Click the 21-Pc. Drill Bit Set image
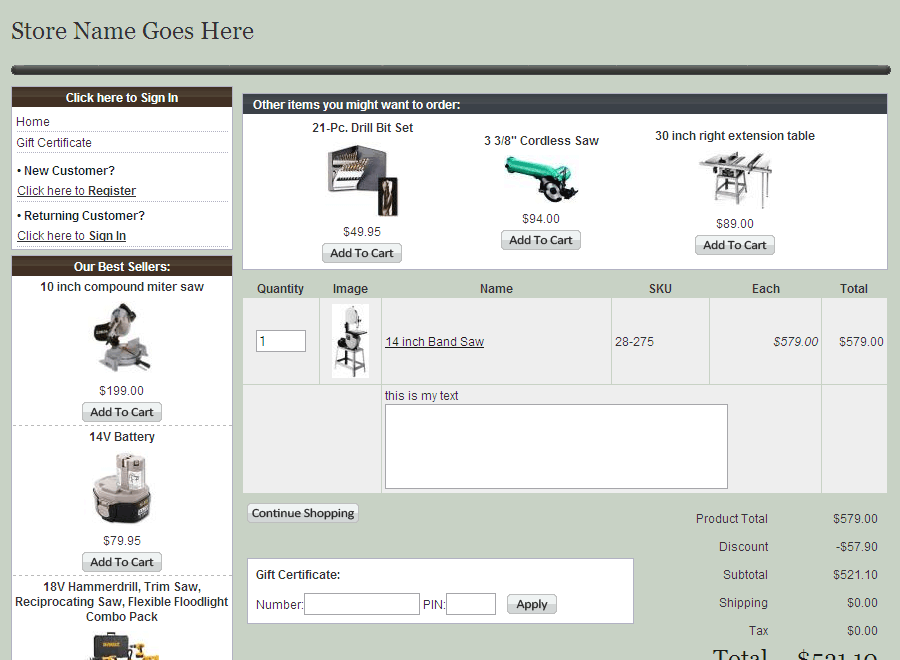 (362, 180)
